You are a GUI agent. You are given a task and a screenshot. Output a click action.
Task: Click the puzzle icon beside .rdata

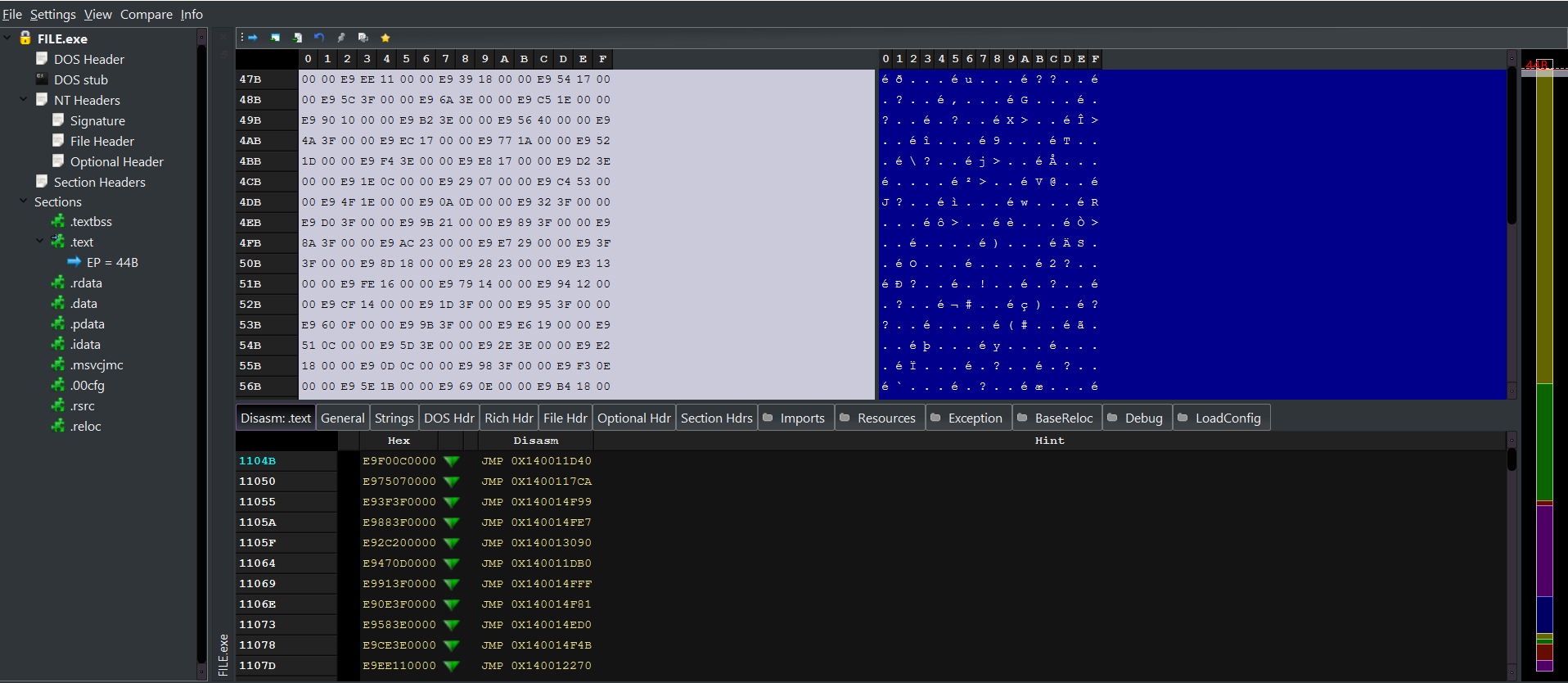pos(58,283)
